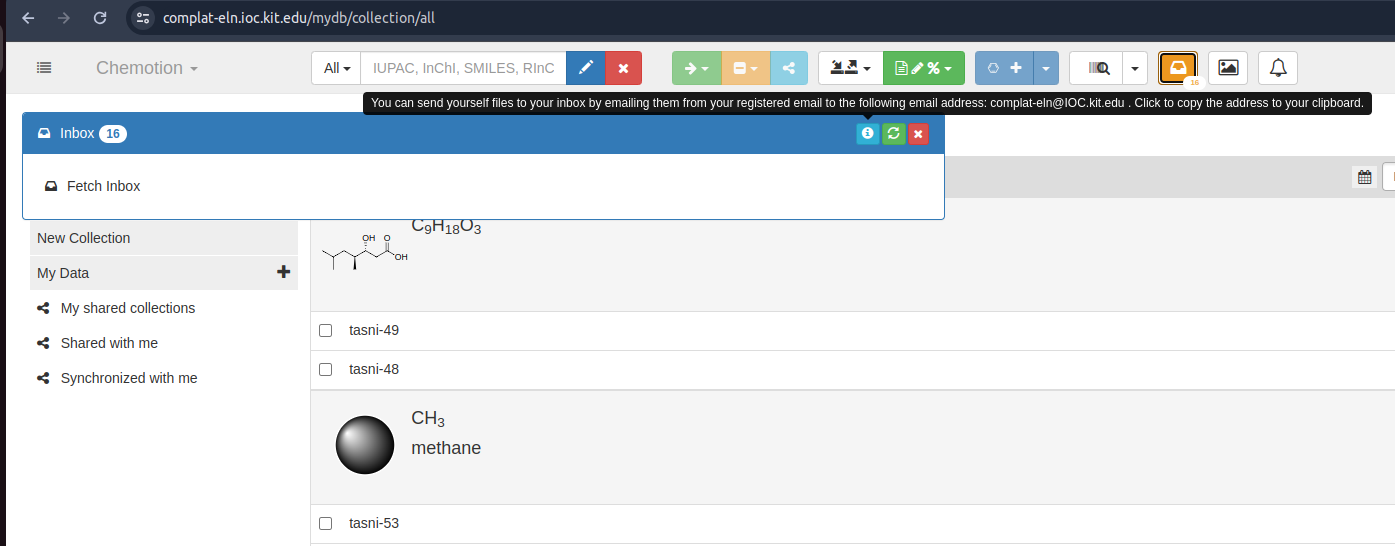Open notifications bell icon

click(x=1278, y=68)
